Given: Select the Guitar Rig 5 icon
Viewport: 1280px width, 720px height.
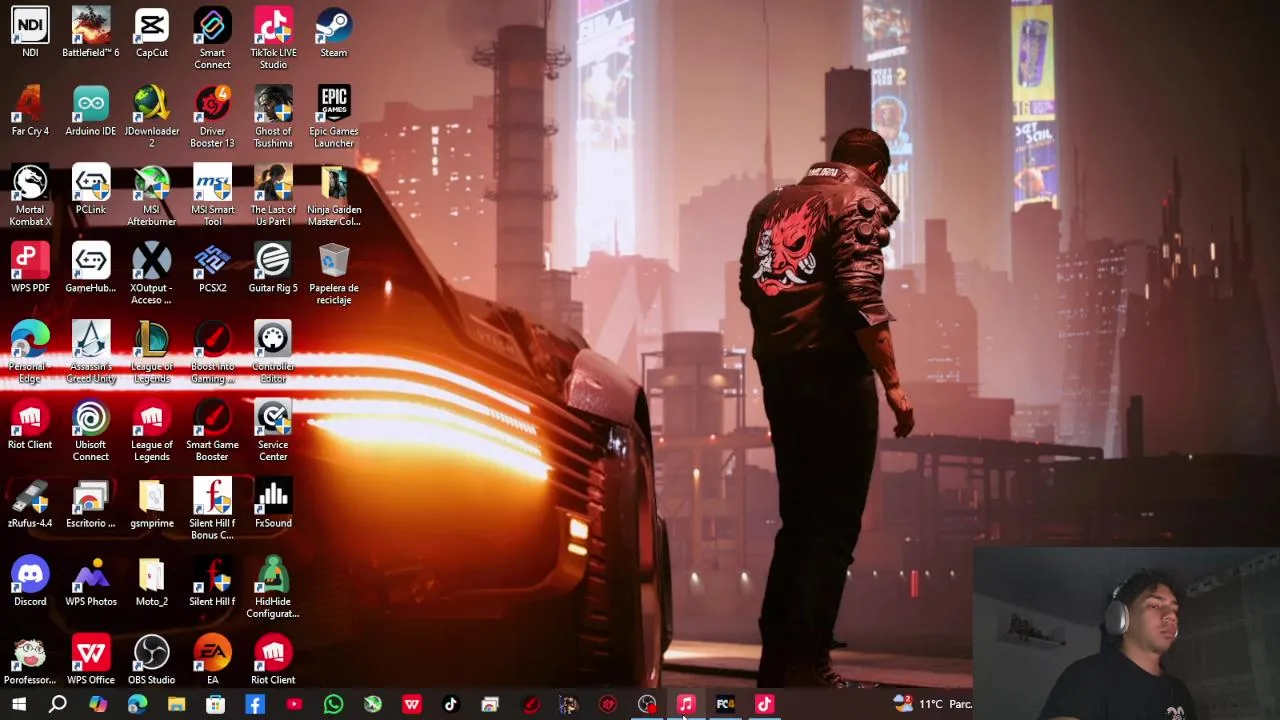Looking at the screenshot, I should point(273,268).
